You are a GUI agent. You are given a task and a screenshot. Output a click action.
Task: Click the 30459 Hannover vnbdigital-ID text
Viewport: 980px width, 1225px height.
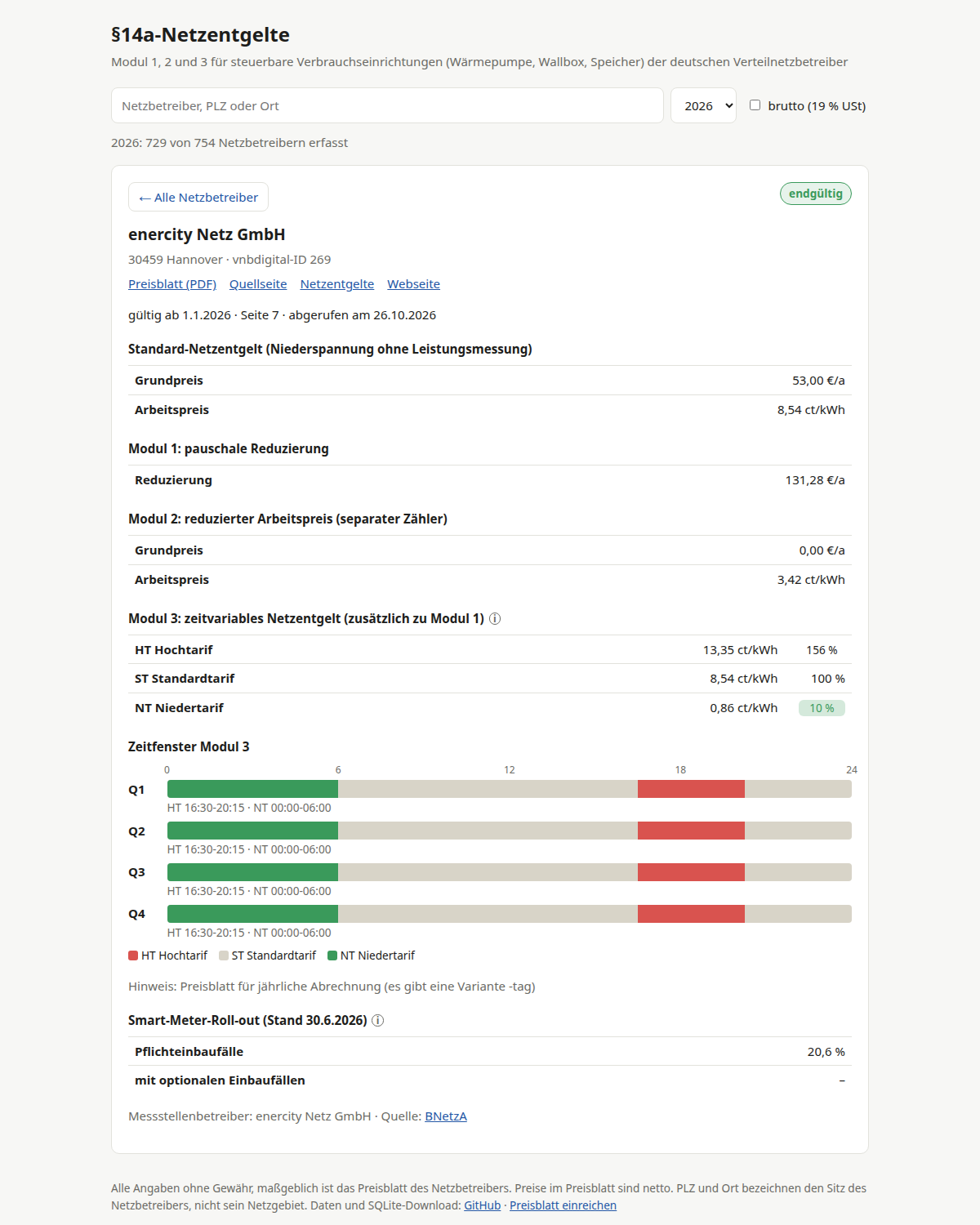pos(229,260)
